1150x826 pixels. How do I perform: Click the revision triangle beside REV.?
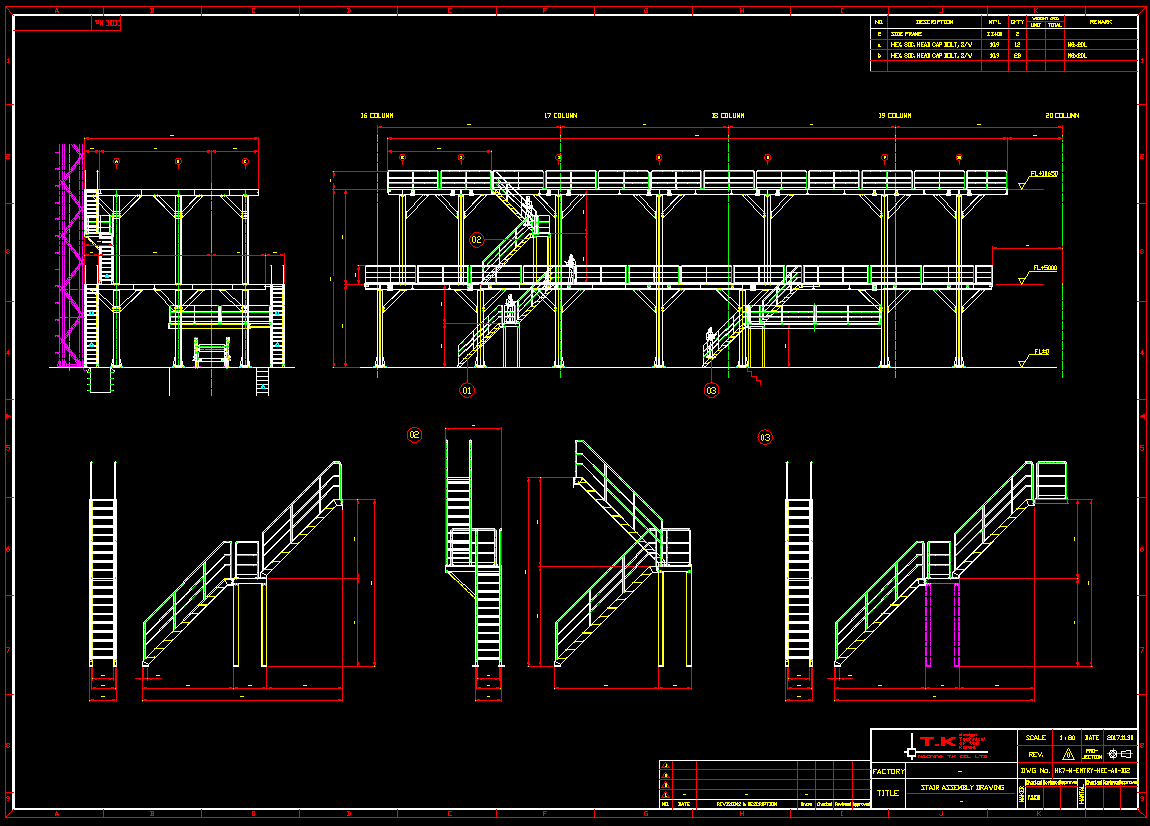click(1067, 755)
